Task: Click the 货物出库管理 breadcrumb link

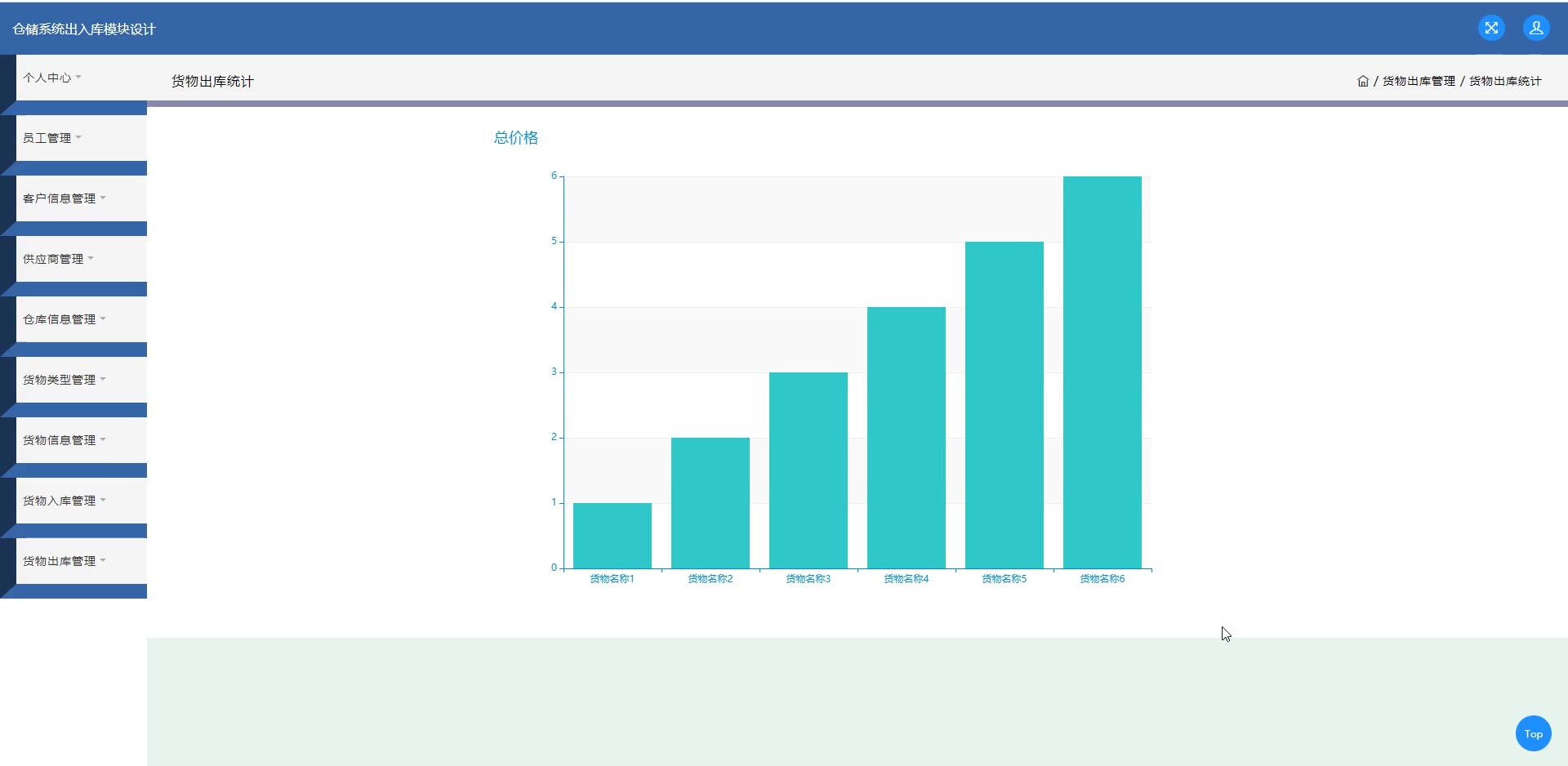Action: coord(1419,81)
